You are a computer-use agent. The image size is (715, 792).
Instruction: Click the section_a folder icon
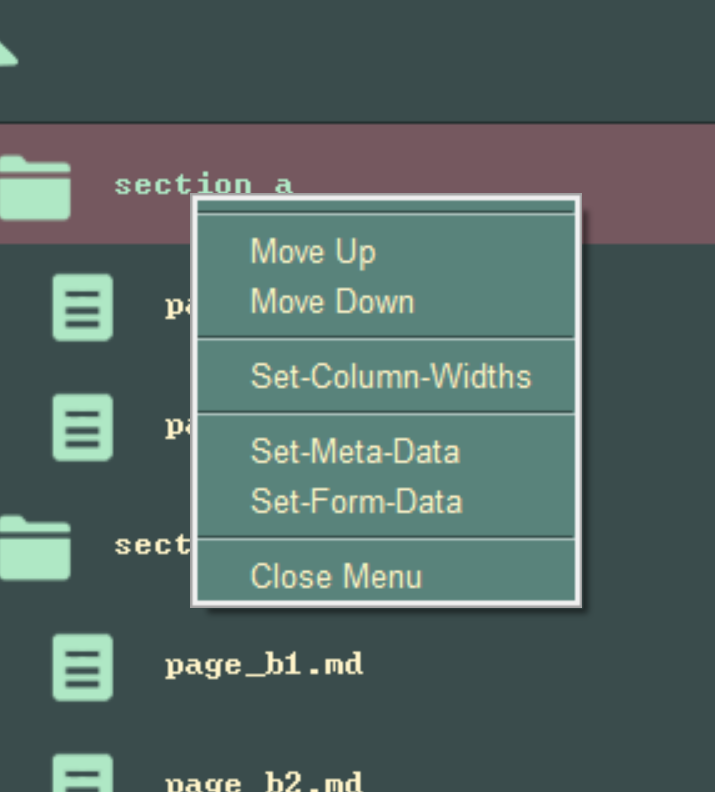(x=35, y=188)
